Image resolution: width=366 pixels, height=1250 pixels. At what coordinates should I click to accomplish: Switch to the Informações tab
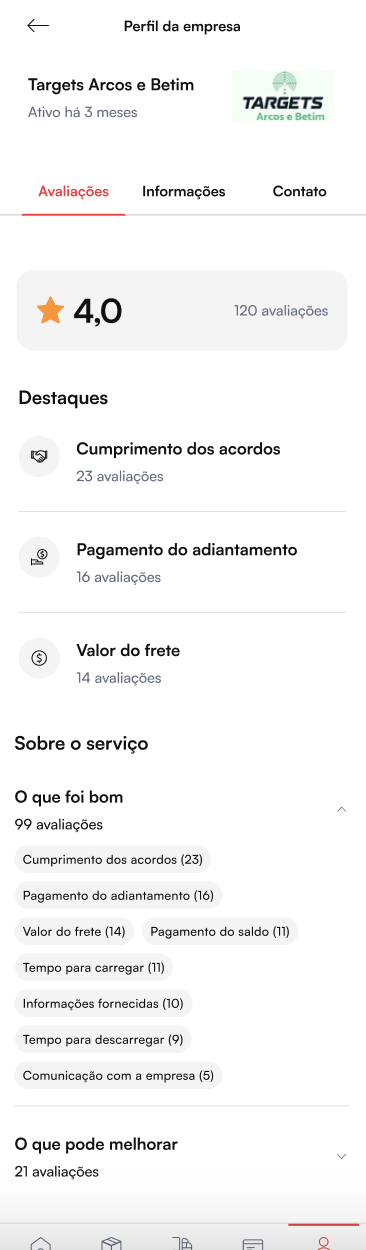point(184,191)
